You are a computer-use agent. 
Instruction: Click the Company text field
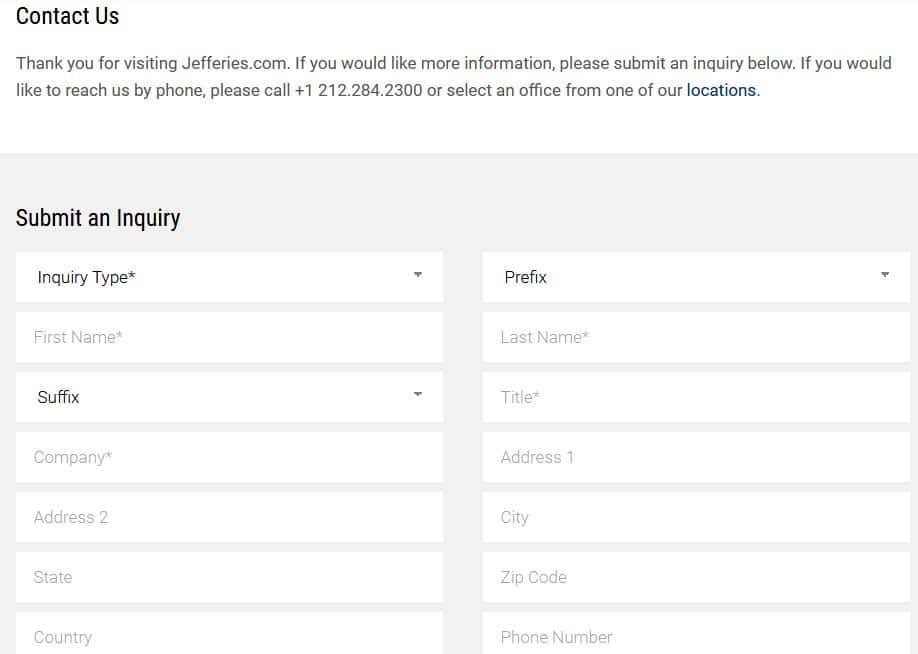[228, 457]
